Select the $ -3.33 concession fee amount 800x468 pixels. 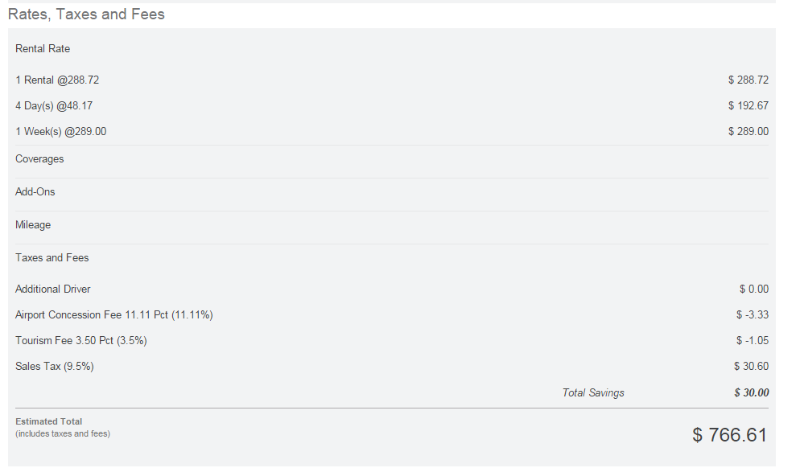click(x=752, y=315)
